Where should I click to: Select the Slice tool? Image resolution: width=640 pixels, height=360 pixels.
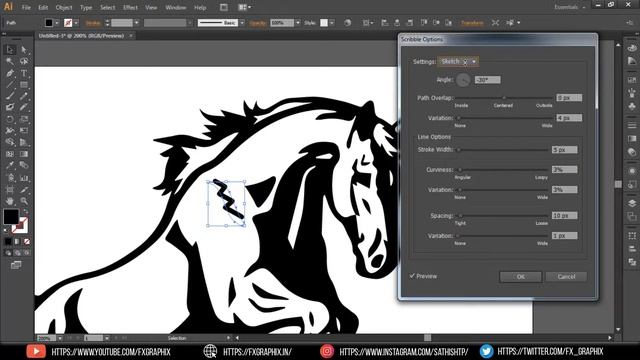[x=24, y=190]
